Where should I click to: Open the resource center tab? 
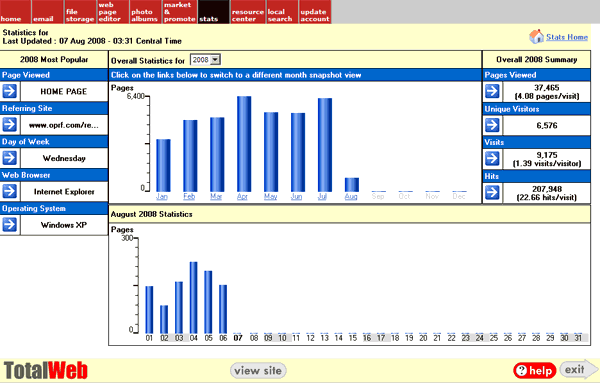(248, 12)
